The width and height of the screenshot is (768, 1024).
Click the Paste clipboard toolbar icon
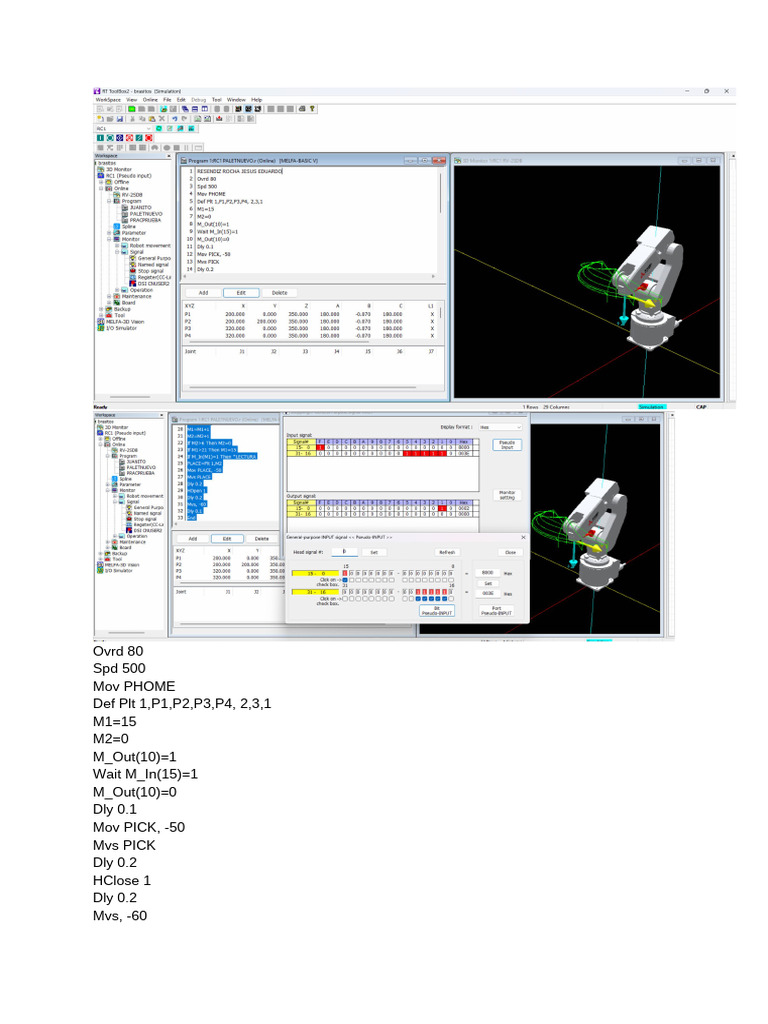coord(152,119)
